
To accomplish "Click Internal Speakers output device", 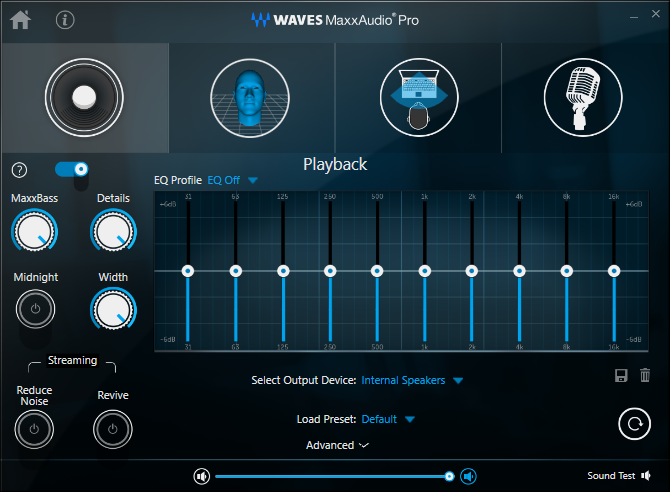I will coord(403,380).
